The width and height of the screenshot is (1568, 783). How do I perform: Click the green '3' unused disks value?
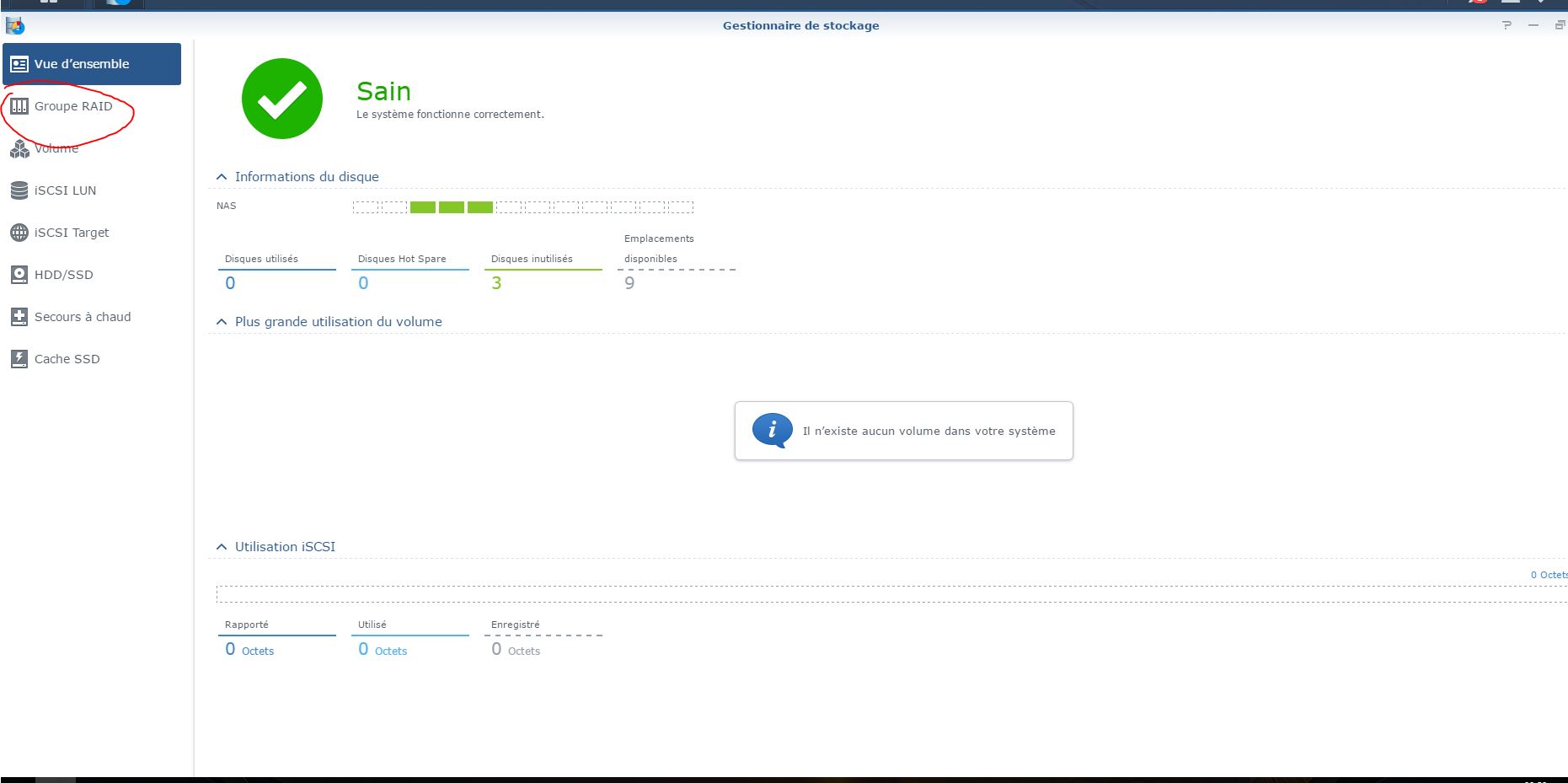pos(496,283)
